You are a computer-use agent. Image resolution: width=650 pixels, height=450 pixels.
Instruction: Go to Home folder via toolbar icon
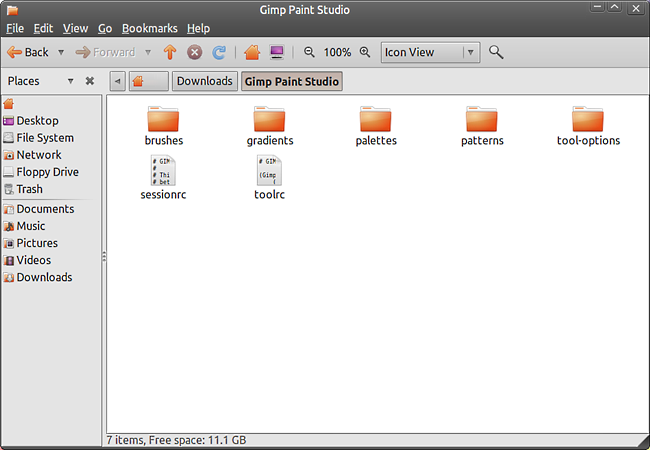click(252, 52)
